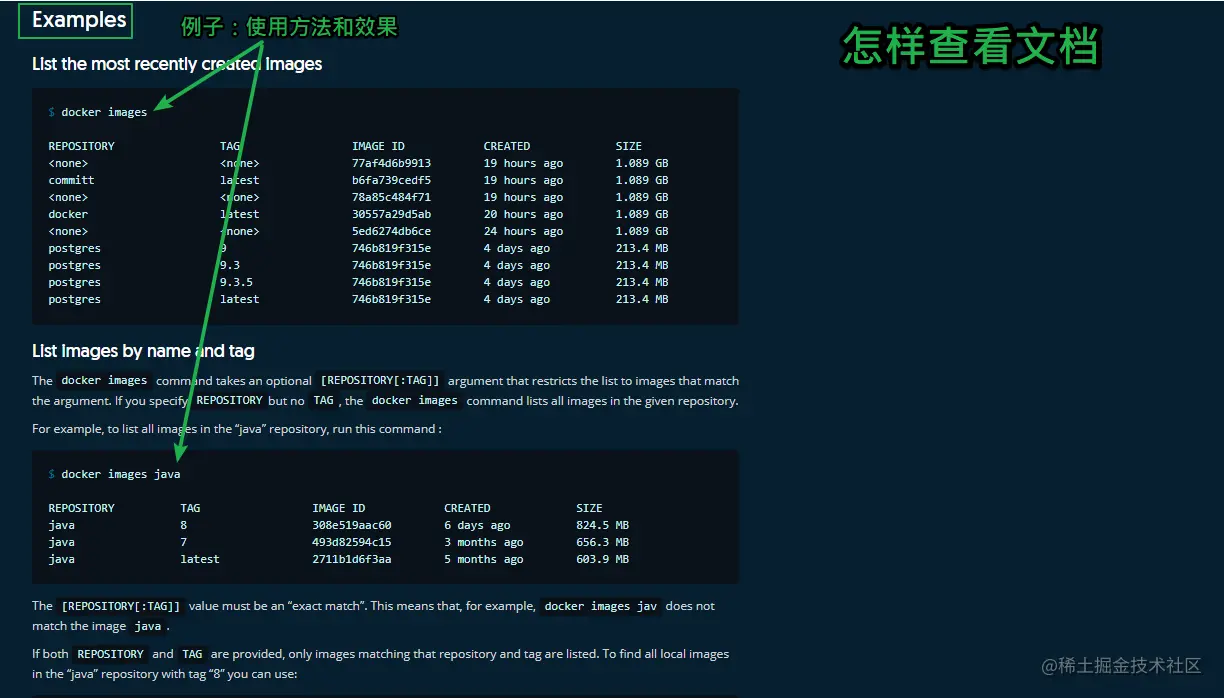Select "CREATED" header in first table
This screenshot has width=1224, height=698.
click(x=507, y=146)
